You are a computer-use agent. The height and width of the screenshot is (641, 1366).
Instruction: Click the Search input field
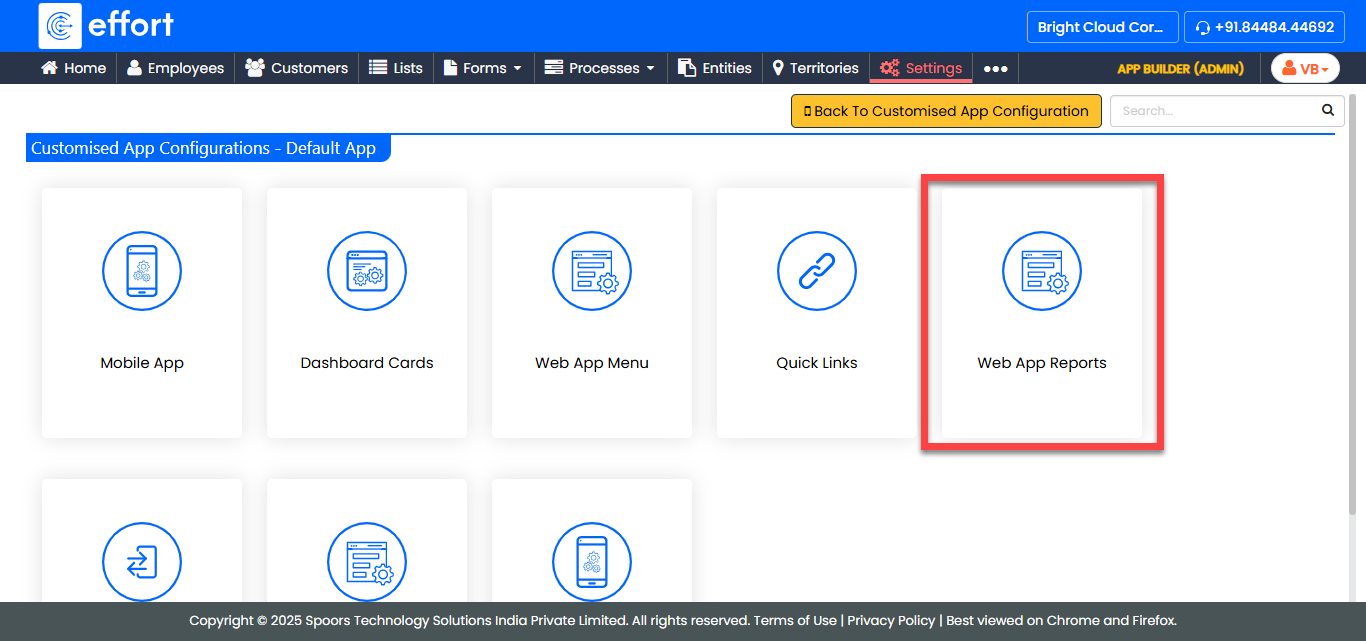1215,111
